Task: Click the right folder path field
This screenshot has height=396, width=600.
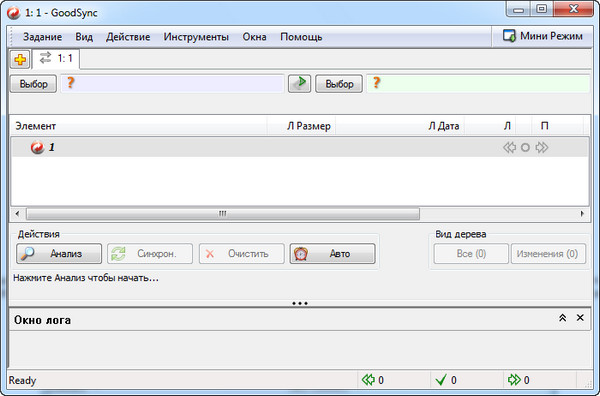Action: [x=478, y=83]
